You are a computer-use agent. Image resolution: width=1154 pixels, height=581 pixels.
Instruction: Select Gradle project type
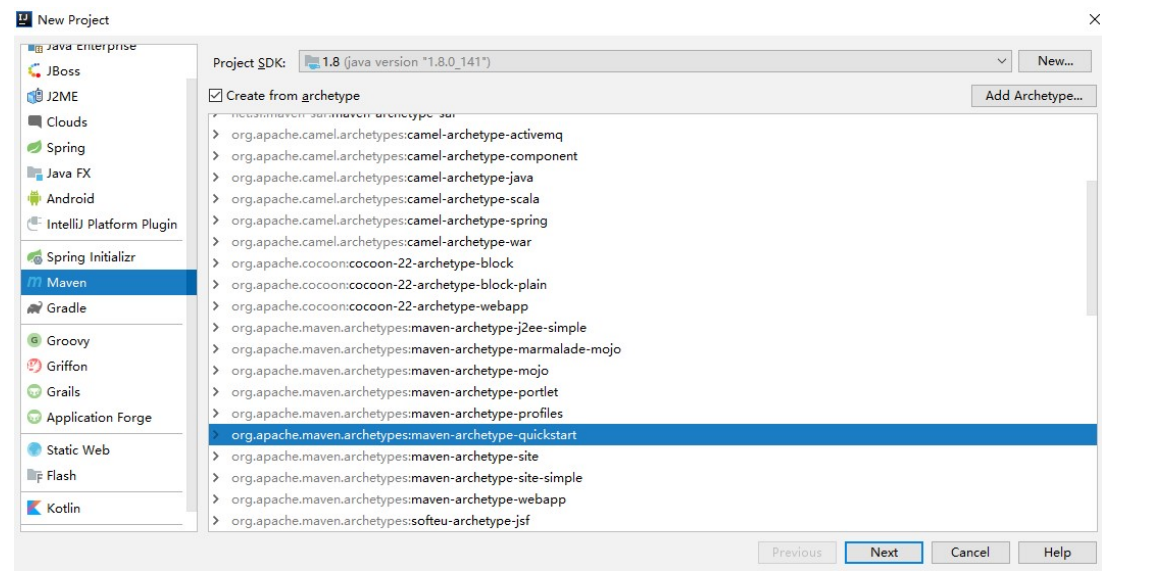[x=104, y=308]
